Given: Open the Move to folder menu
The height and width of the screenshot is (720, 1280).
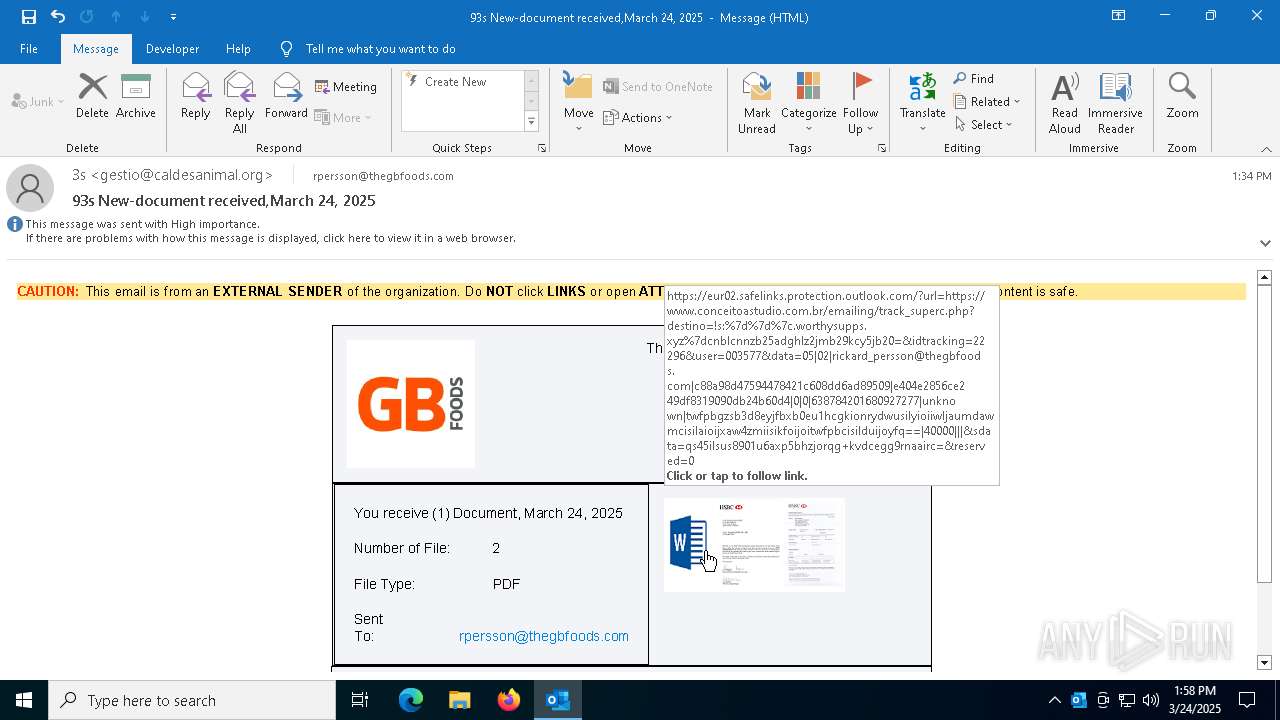Looking at the screenshot, I should point(578,103).
